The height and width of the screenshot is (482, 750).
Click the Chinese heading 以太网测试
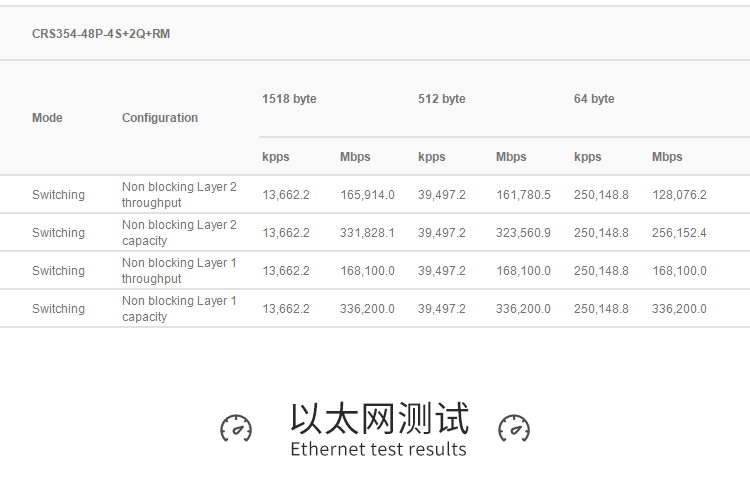[x=378, y=418]
